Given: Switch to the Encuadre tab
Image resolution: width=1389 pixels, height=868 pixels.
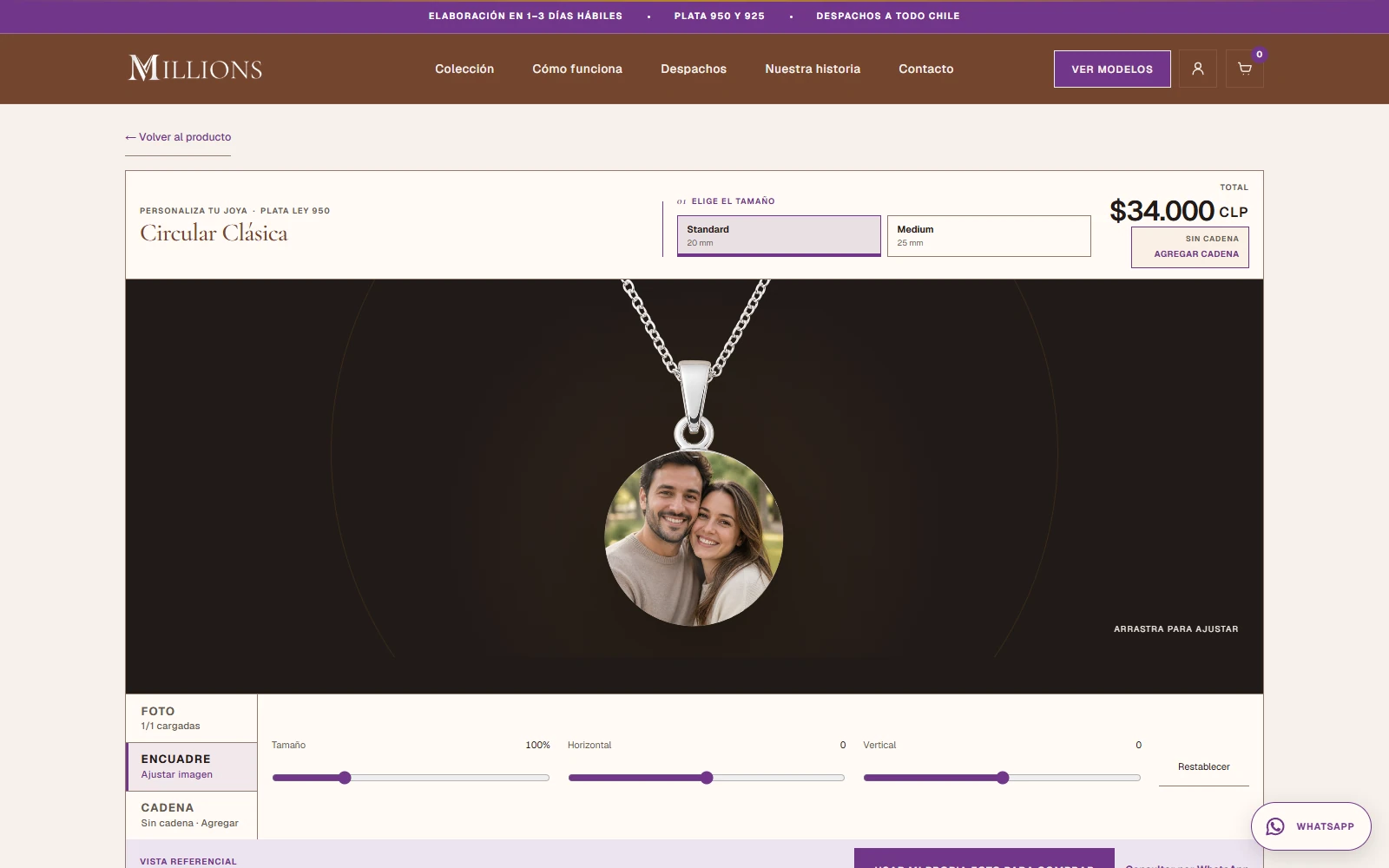Looking at the screenshot, I should pos(192,766).
